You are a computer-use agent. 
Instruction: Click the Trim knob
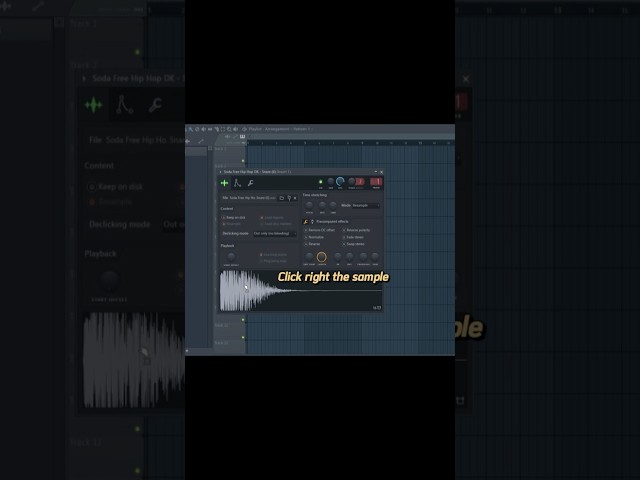375,257
